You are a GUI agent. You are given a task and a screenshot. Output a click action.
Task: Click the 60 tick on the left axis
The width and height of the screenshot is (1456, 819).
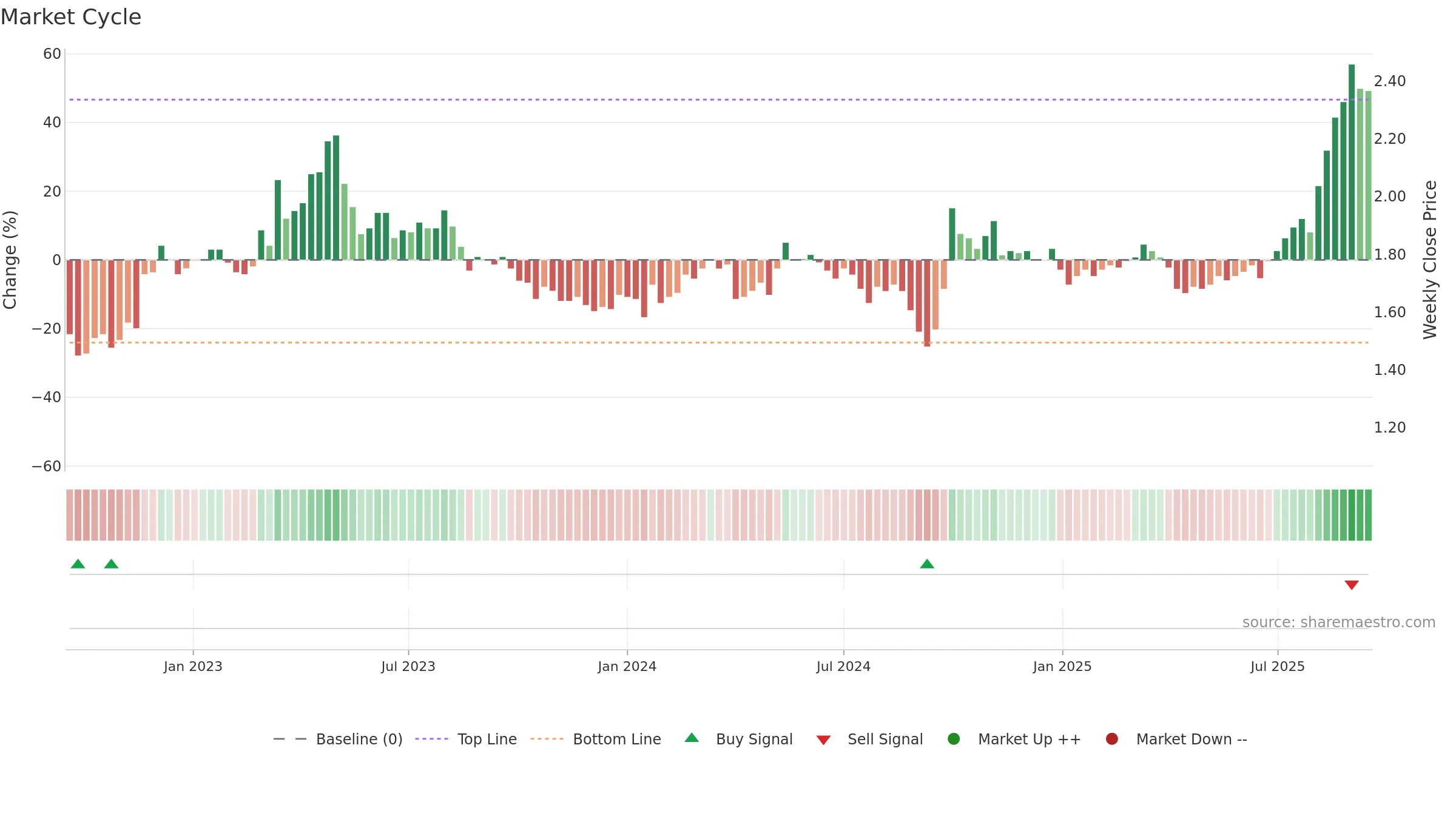[52, 54]
